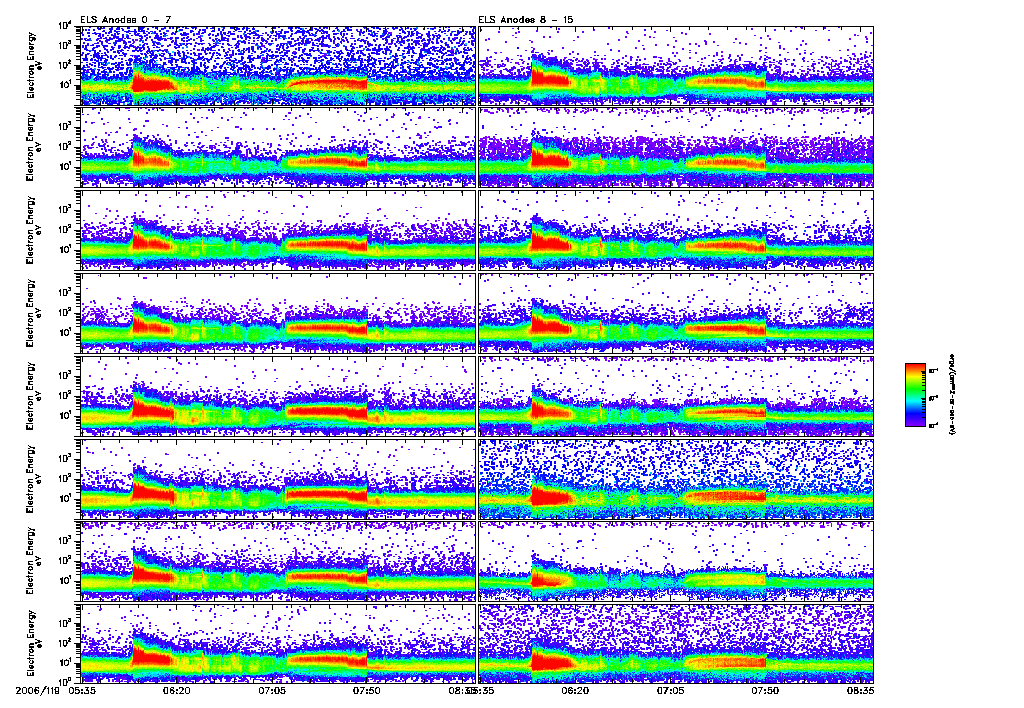Select the top spectrogram panel of Anodes 8 - 15
This screenshot has height=708, width=1024.
tap(676, 65)
